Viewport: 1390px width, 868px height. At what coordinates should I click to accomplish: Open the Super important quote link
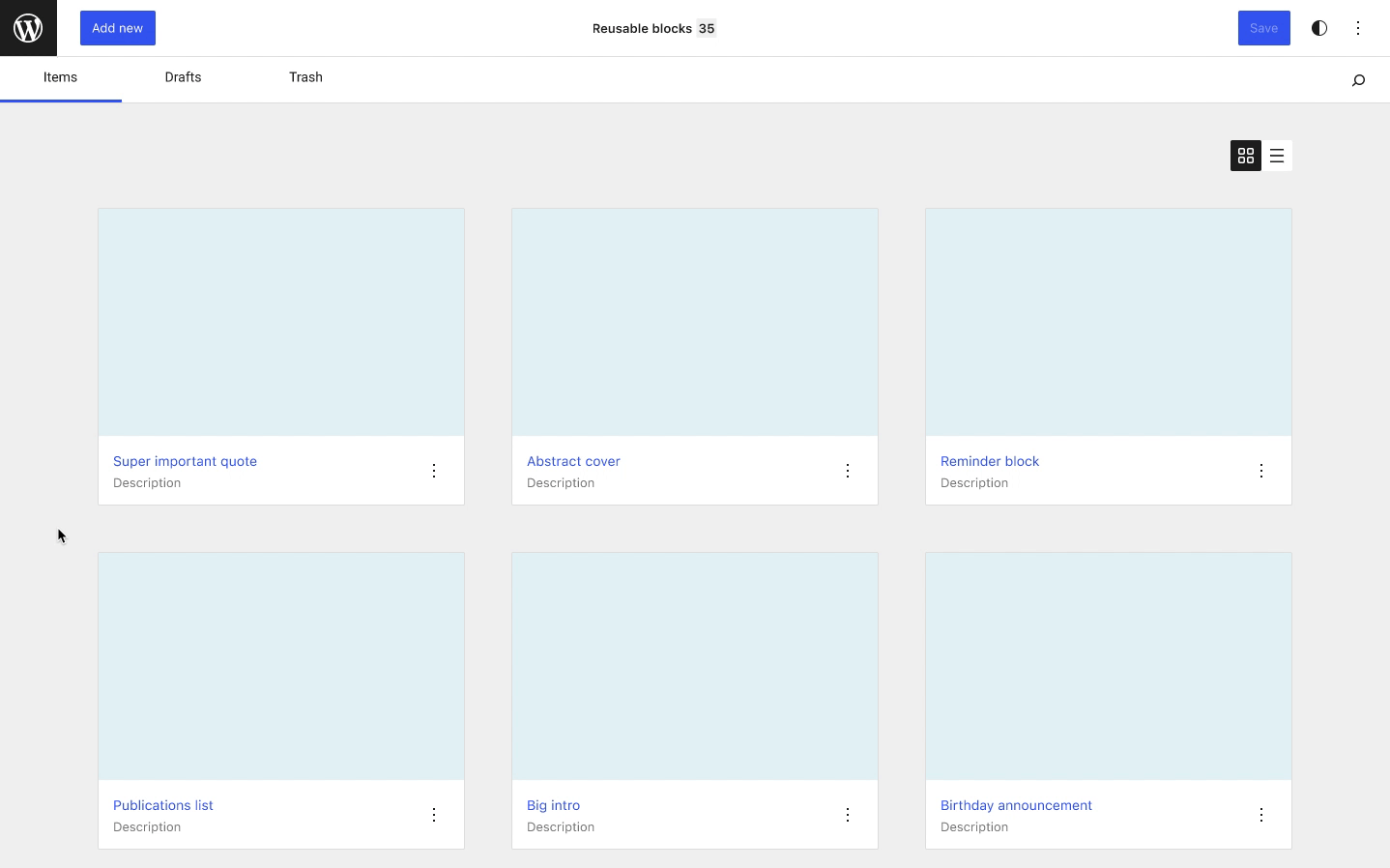click(185, 461)
